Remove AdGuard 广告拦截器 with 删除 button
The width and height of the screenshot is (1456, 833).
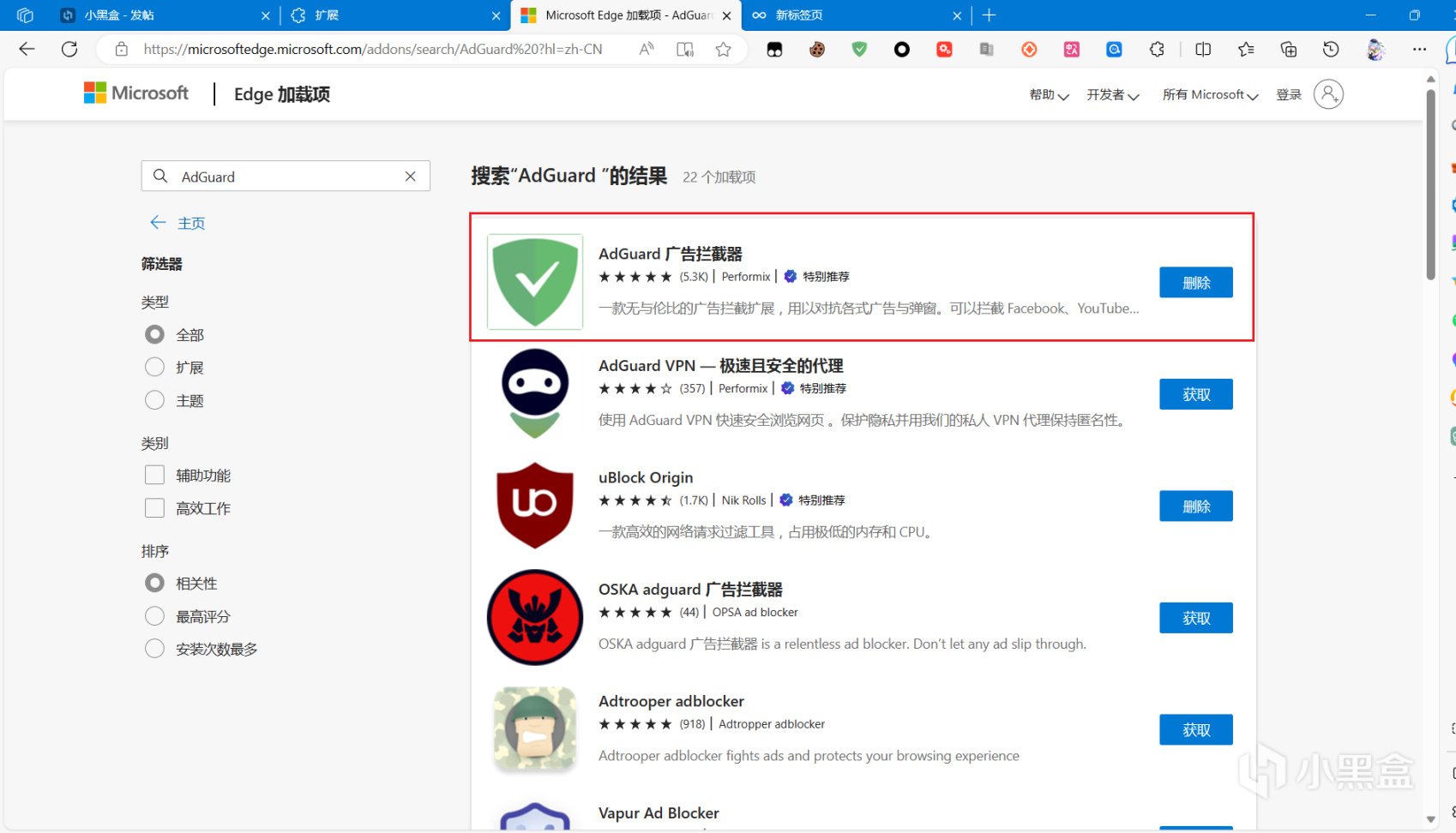[x=1196, y=282]
